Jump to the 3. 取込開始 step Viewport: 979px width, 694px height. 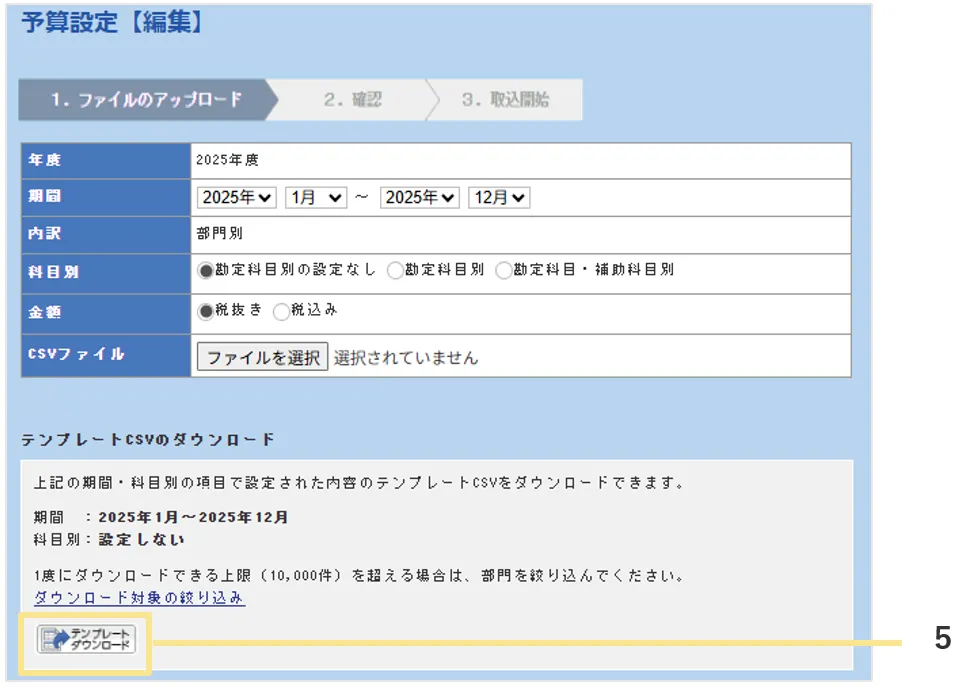point(505,100)
